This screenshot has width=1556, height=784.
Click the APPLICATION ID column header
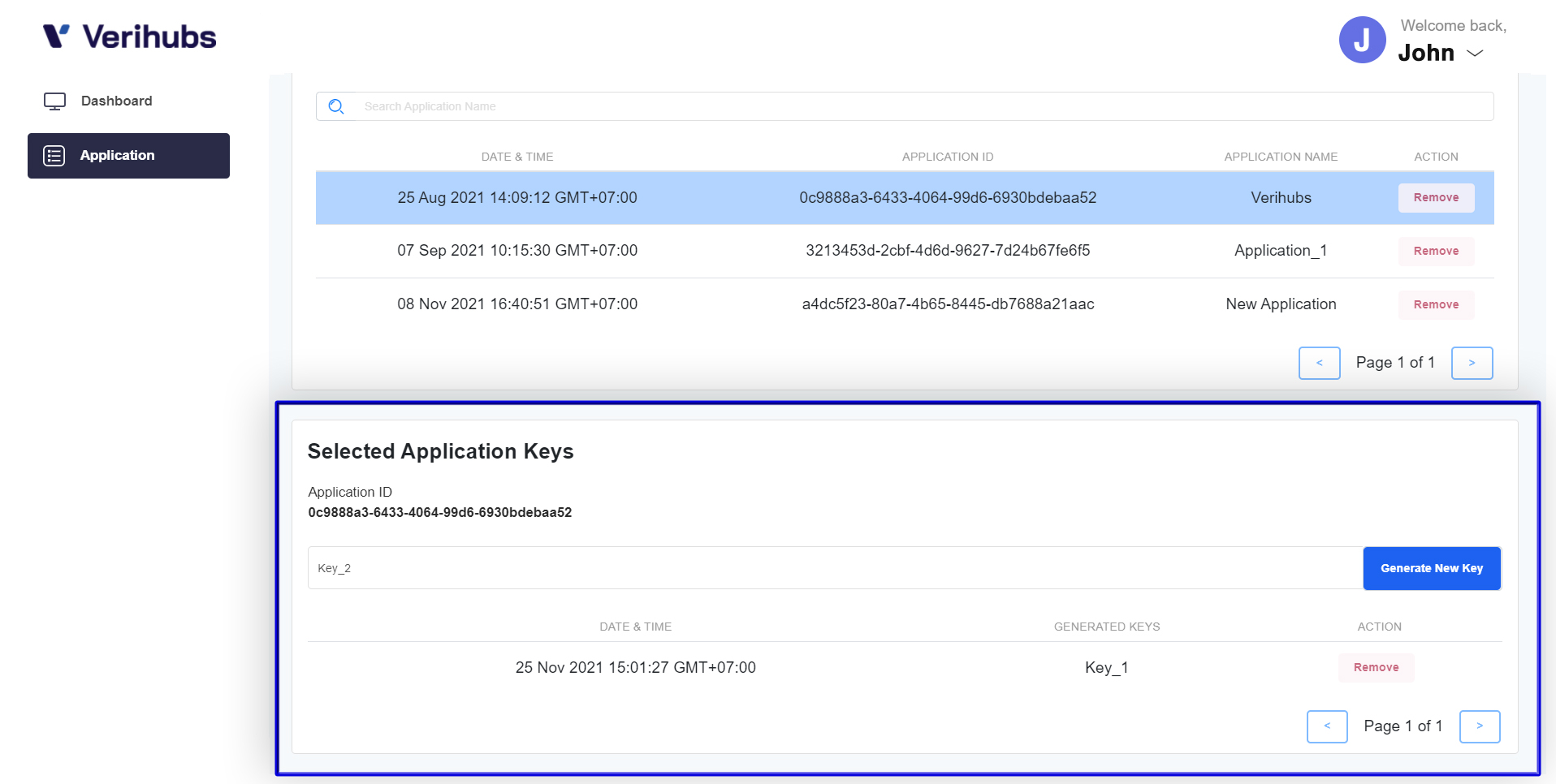948,157
